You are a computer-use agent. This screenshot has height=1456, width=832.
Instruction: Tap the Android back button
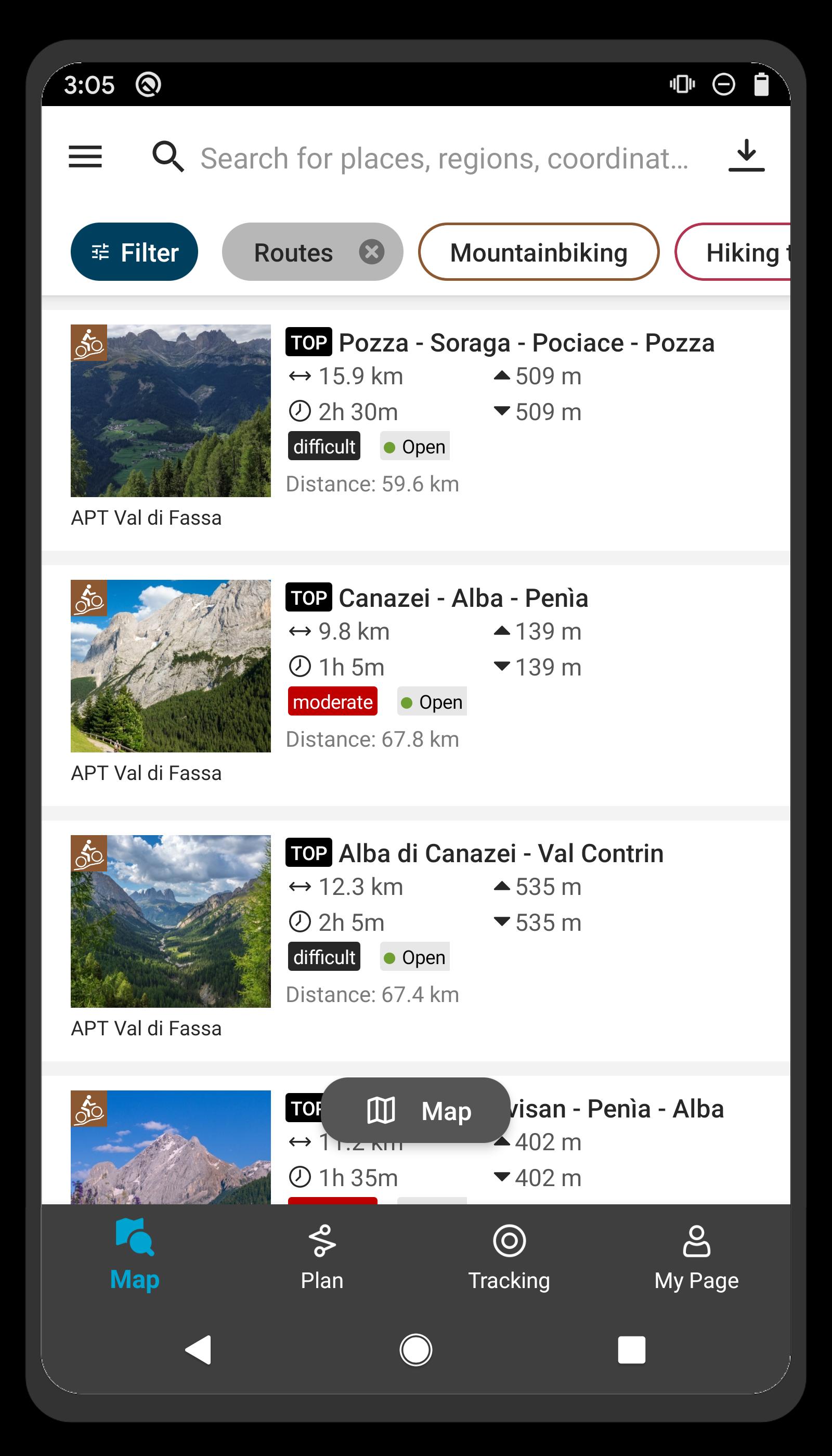coord(198,1350)
